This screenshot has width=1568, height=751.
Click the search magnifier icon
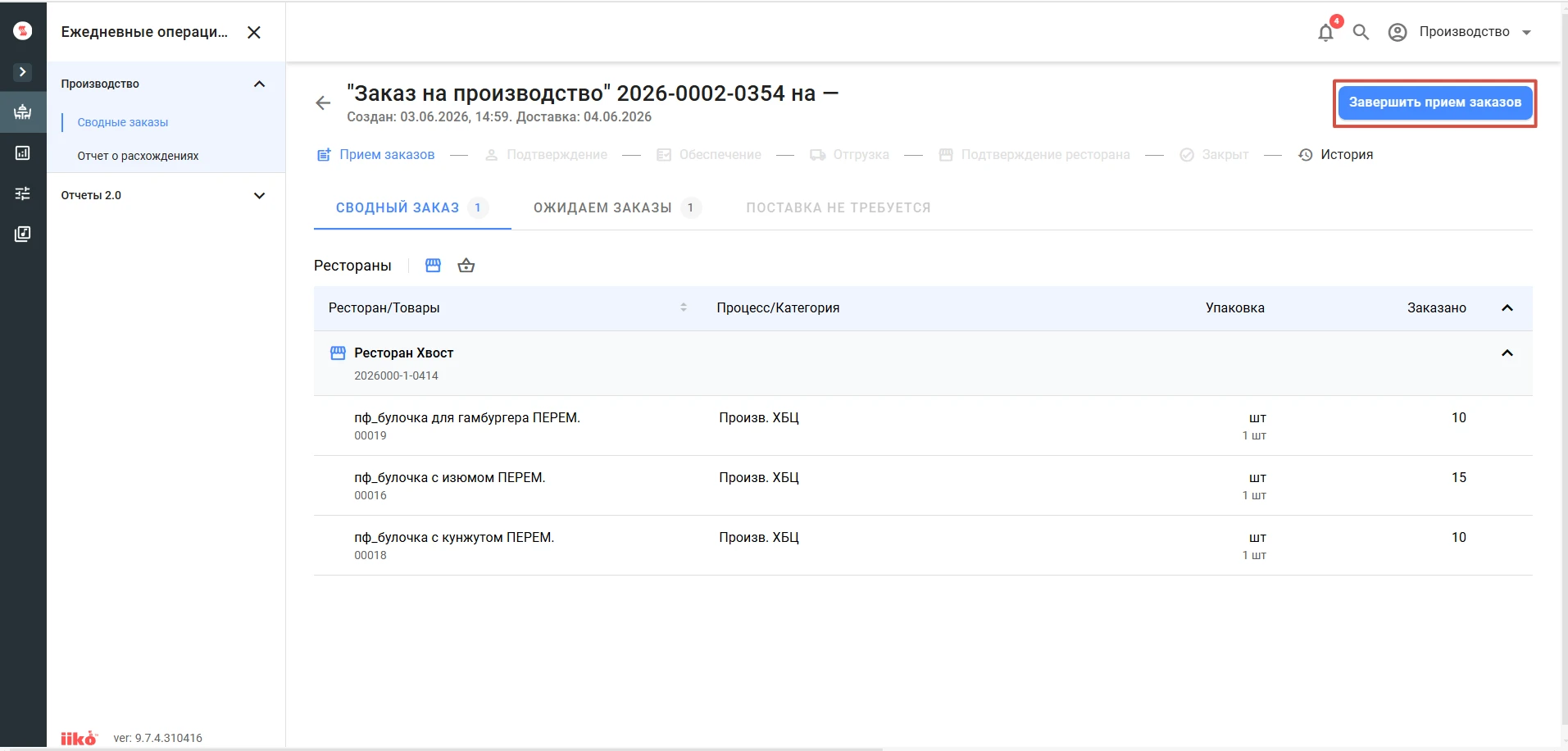(1361, 32)
